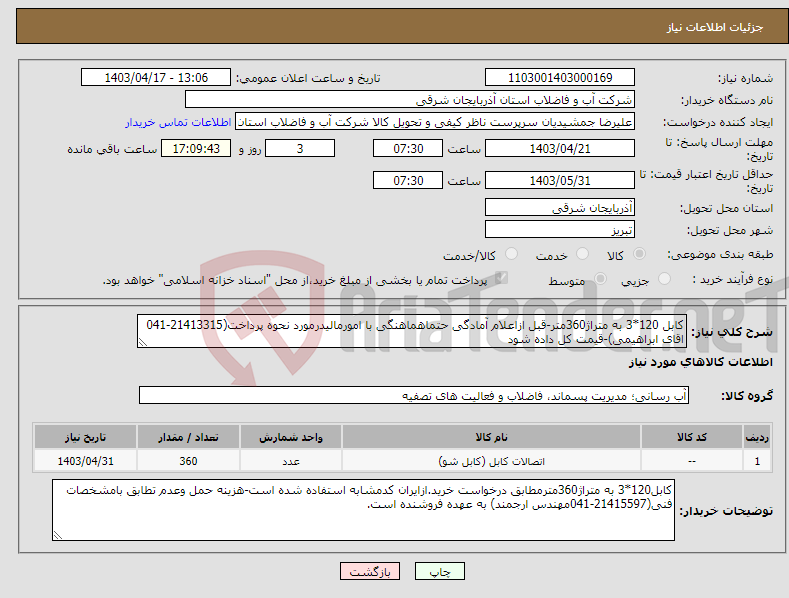This screenshot has height=598, width=789.
Task: Click the resize handle of the need description box
Action: [x=143, y=343]
